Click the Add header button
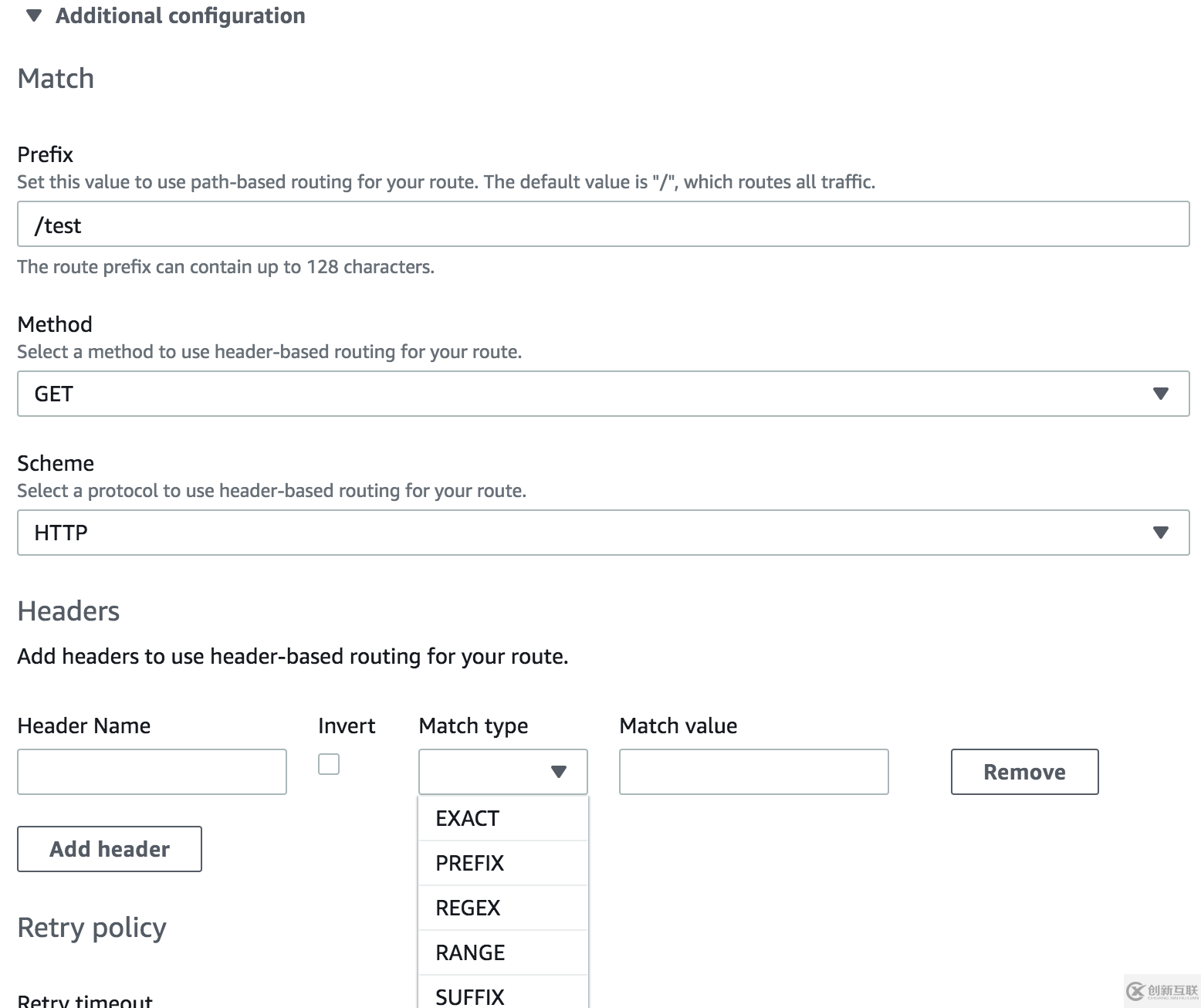Viewport: 1201px width, 1008px height. [x=109, y=849]
